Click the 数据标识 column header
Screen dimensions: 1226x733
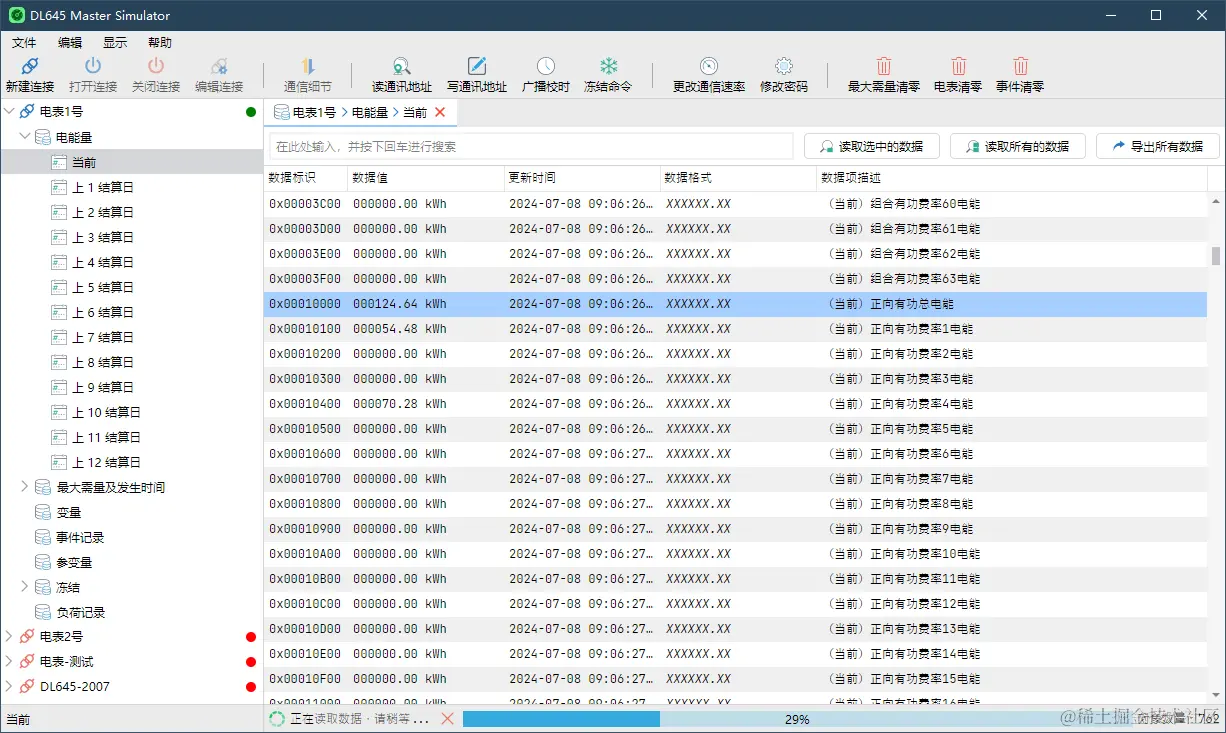coord(306,178)
